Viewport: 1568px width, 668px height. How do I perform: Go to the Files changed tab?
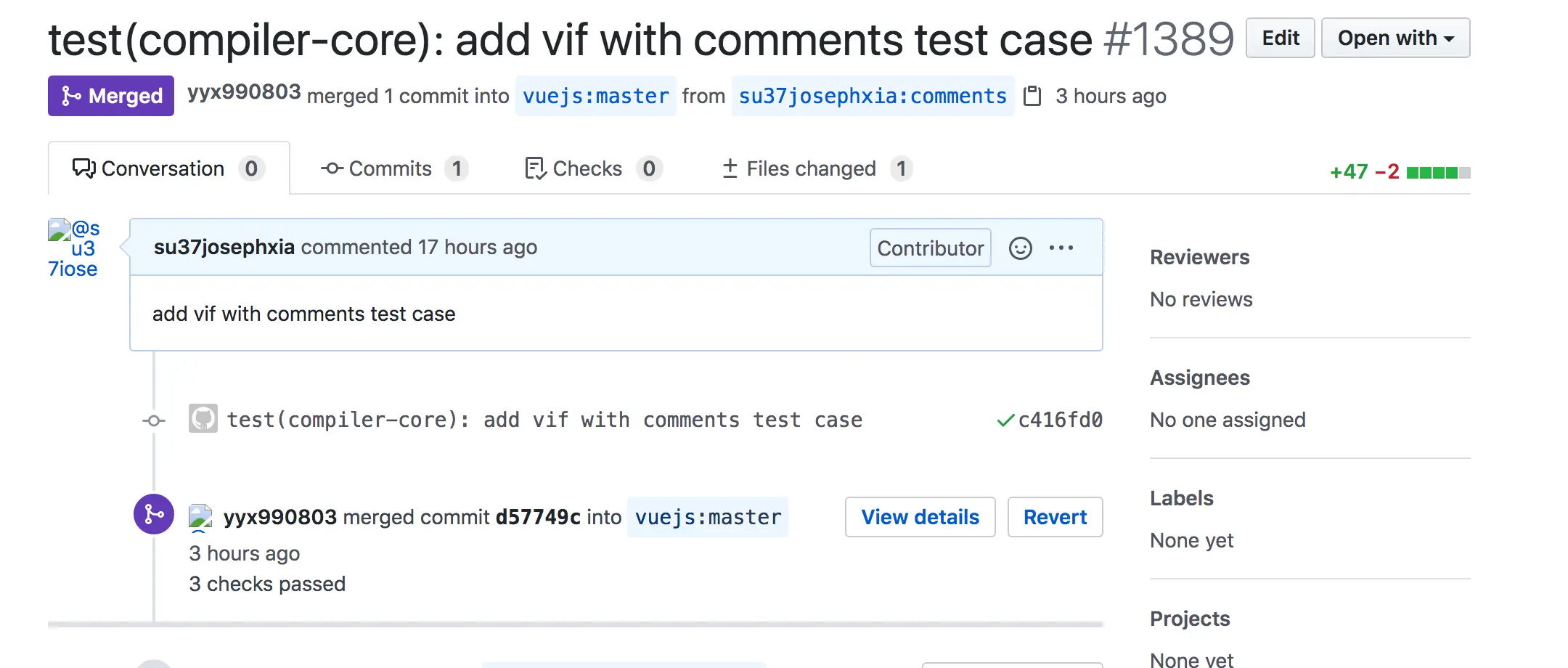click(x=817, y=168)
